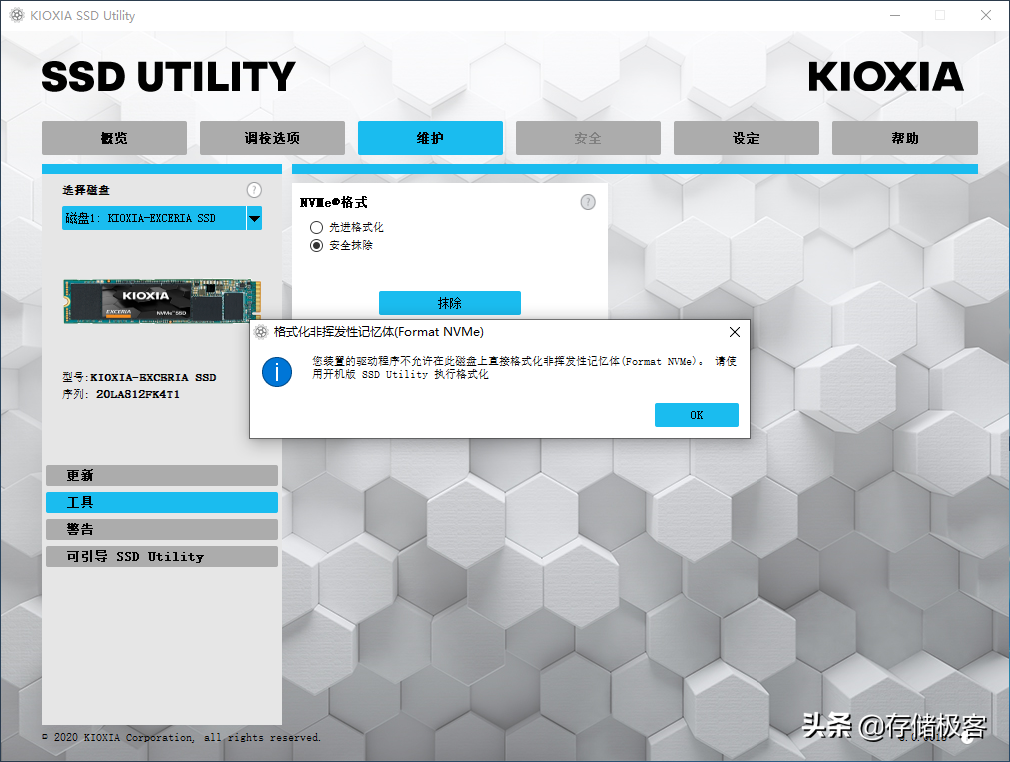Select the 先进格式化 radio option
This screenshot has height=762, width=1010.
tap(316, 227)
